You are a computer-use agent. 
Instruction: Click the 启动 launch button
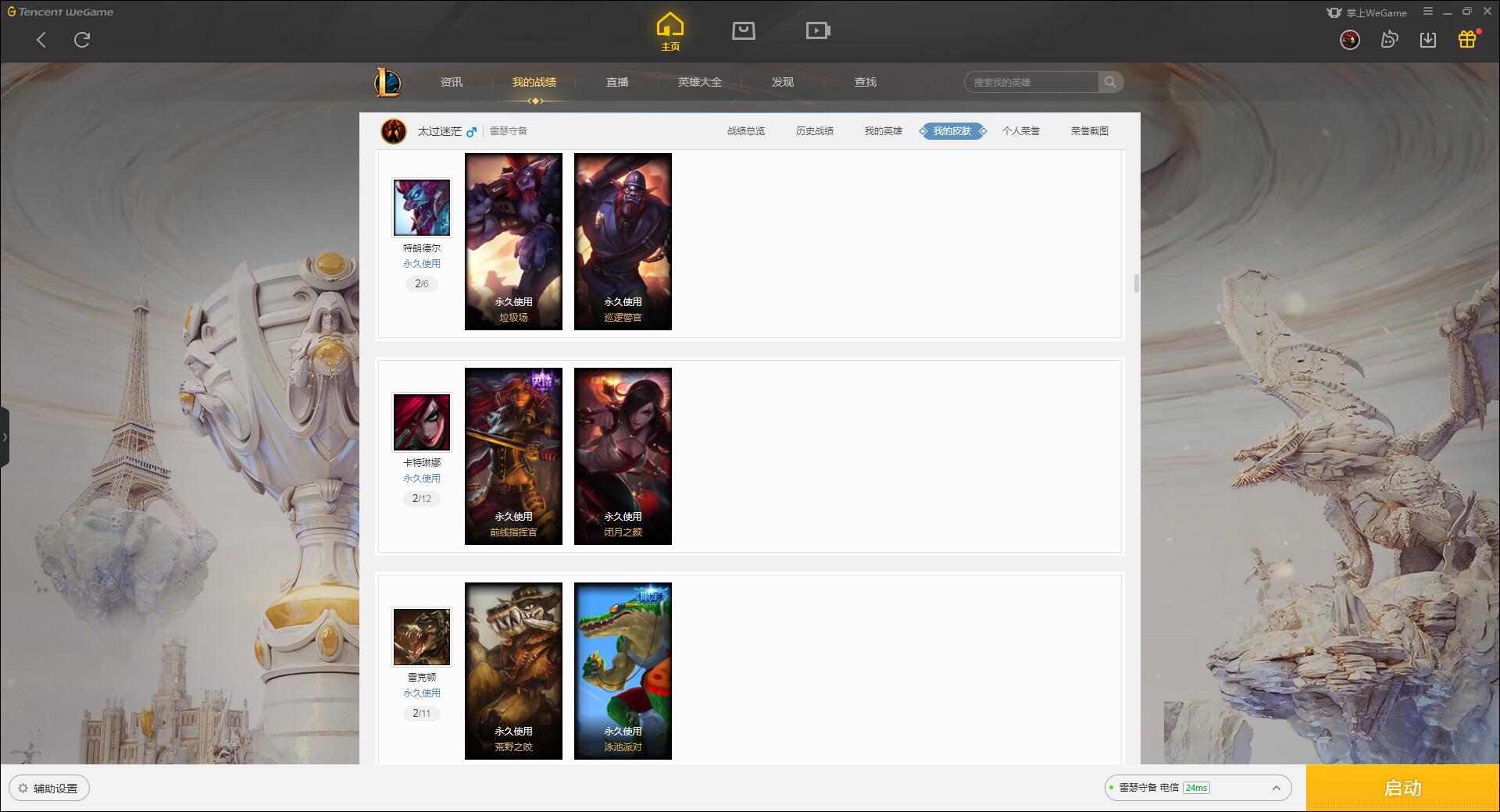[1403, 789]
